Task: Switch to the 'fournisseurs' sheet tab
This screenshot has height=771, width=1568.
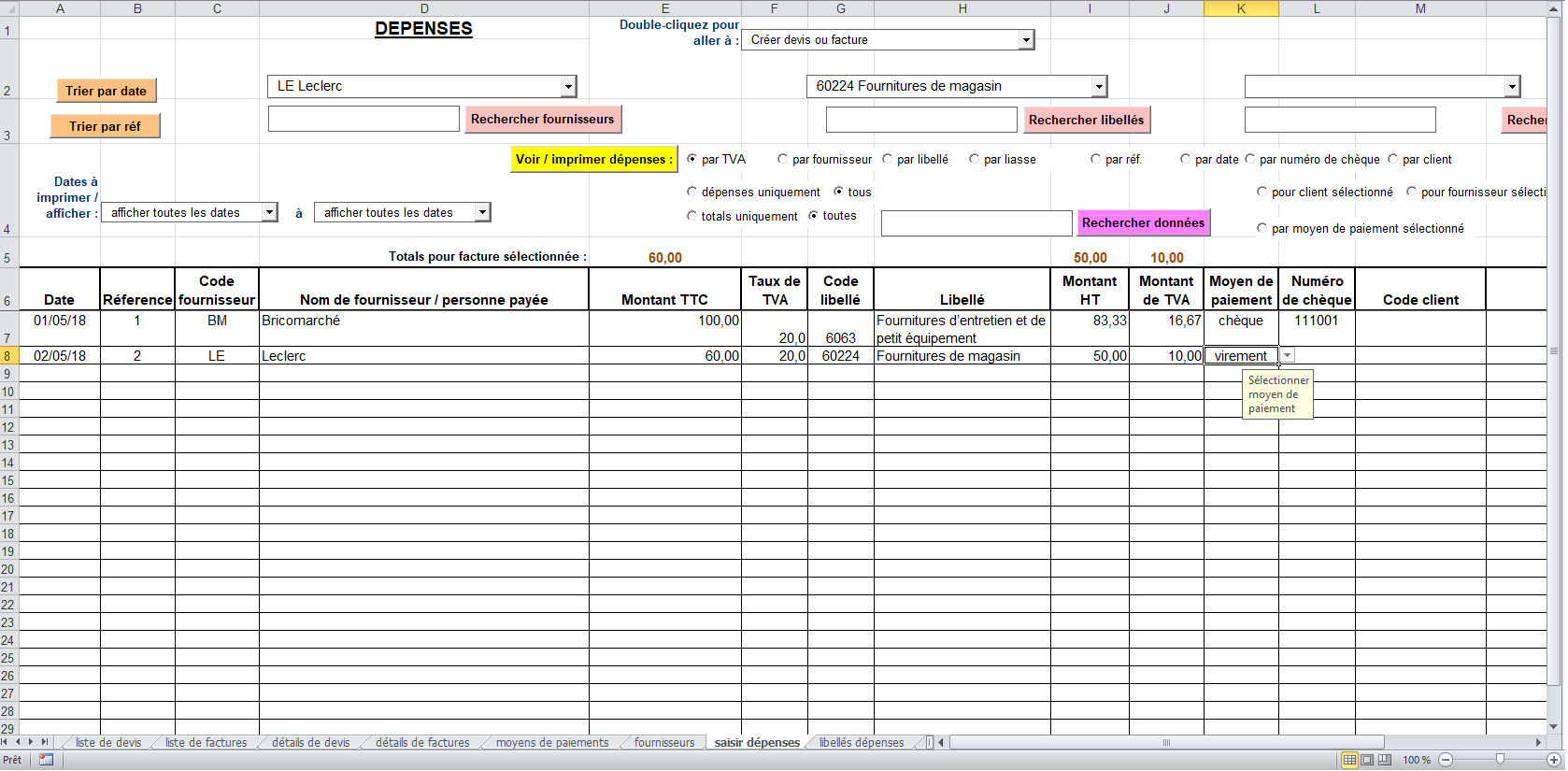Action: 663,743
